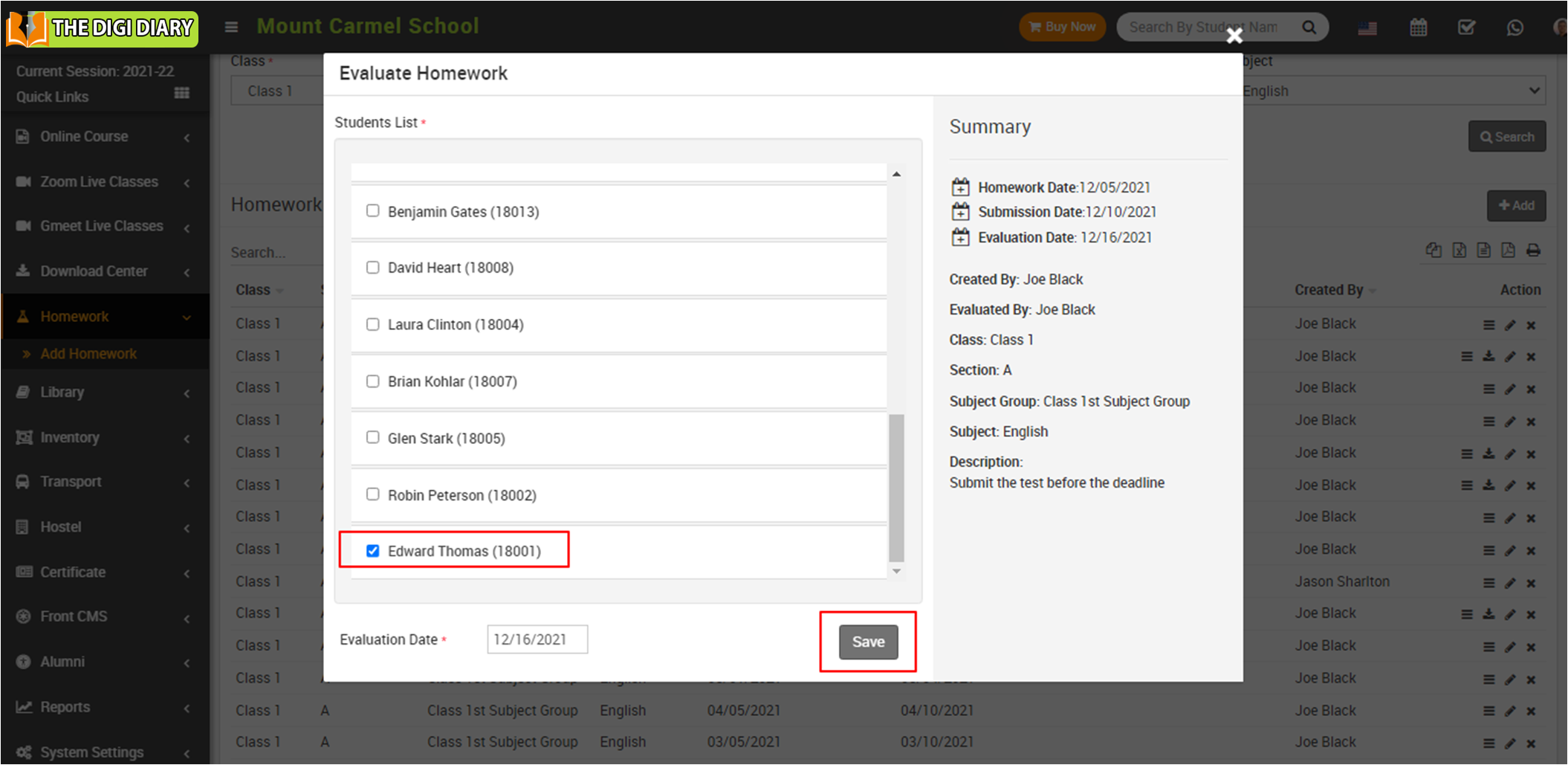Click the Evaluation Date input field
The image size is (1568, 765).
(537, 639)
